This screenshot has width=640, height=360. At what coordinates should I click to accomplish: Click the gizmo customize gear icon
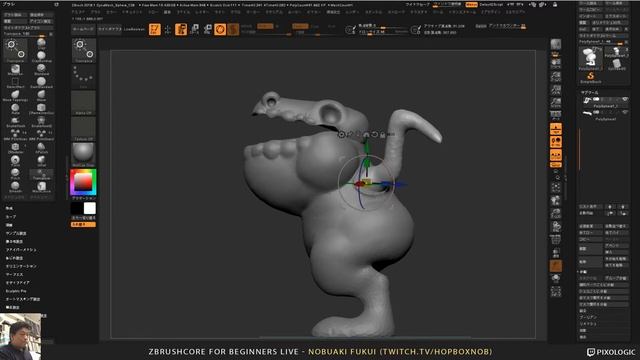tap(342, 134)
